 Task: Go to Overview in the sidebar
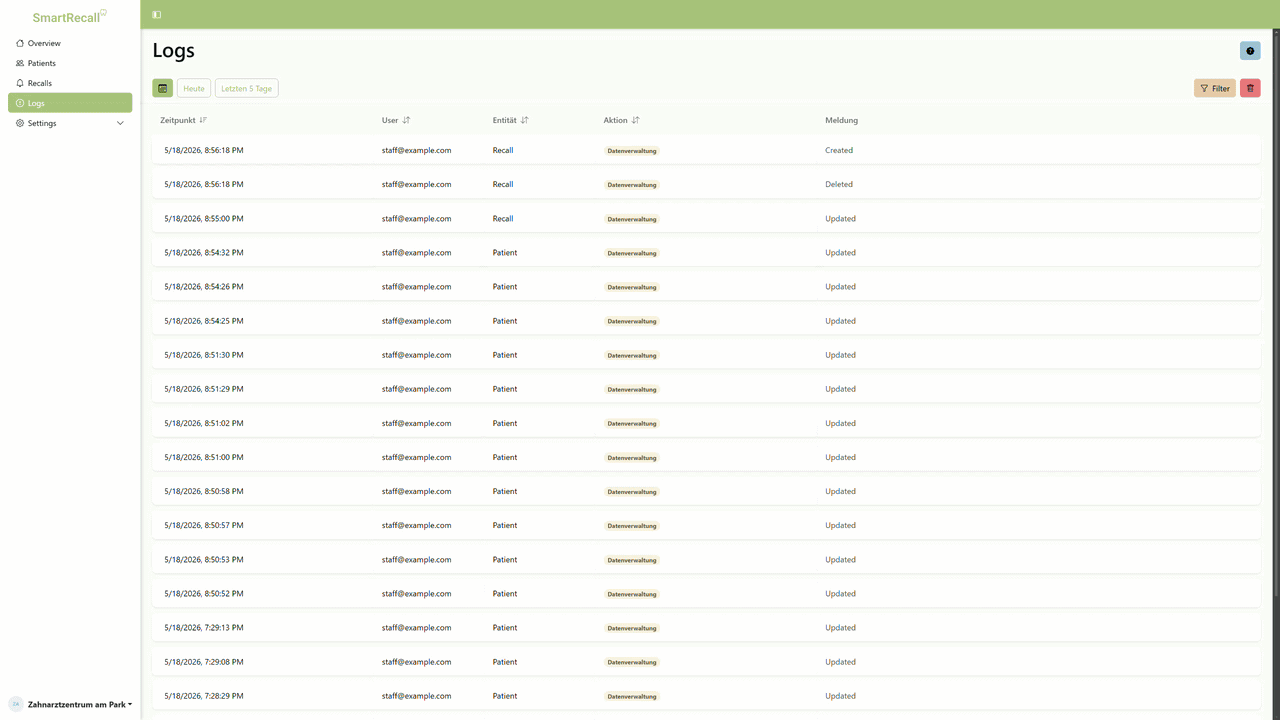coord(70,43)
